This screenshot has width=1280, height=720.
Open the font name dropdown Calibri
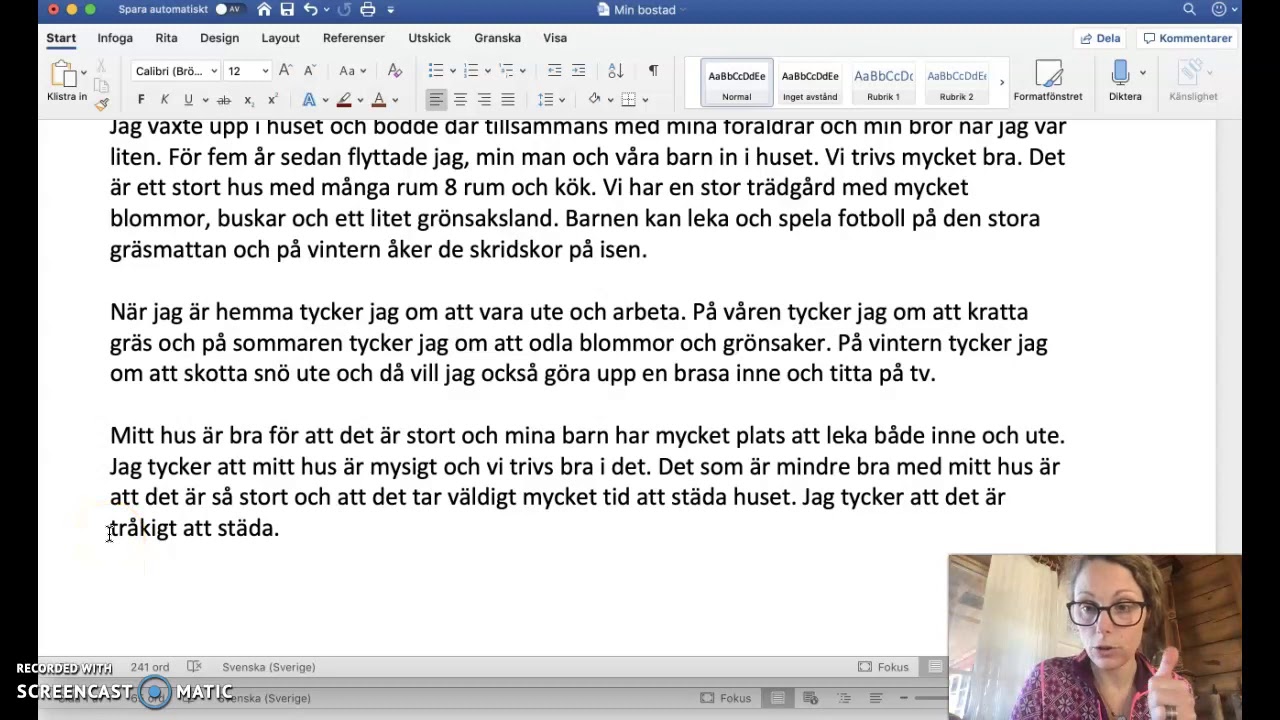[213, 71]
